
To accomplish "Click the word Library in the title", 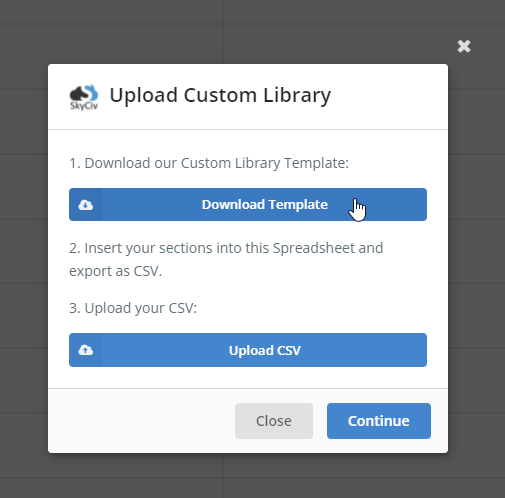I will (x=297, y=95).
